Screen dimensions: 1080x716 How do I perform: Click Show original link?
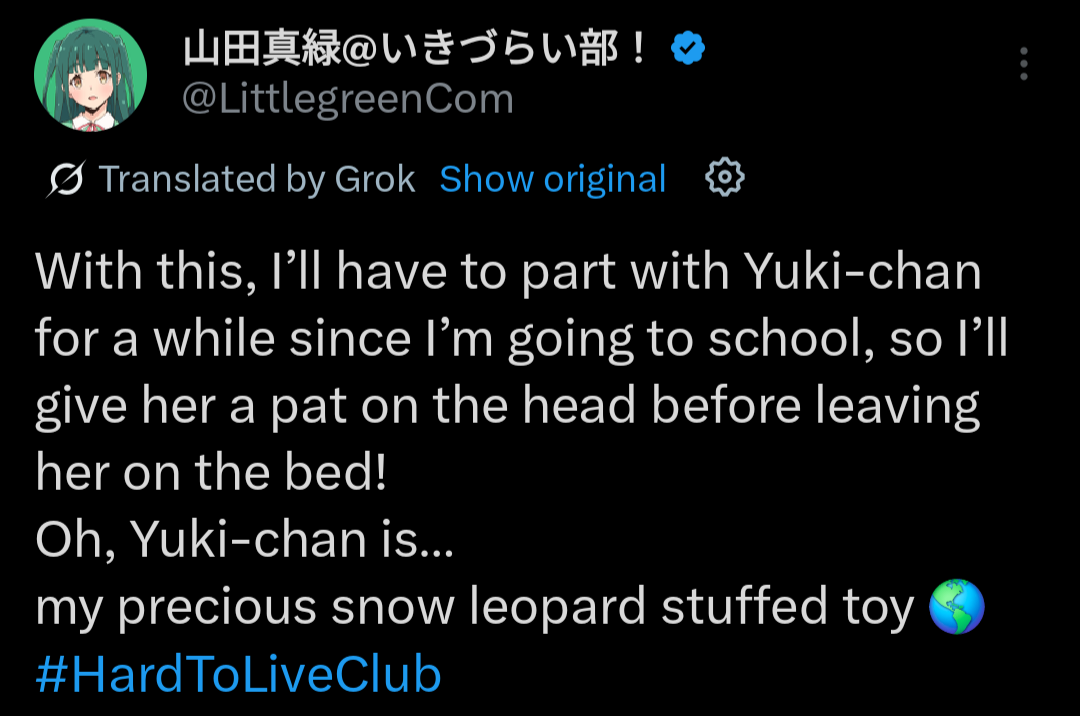[x=552, y=180]
